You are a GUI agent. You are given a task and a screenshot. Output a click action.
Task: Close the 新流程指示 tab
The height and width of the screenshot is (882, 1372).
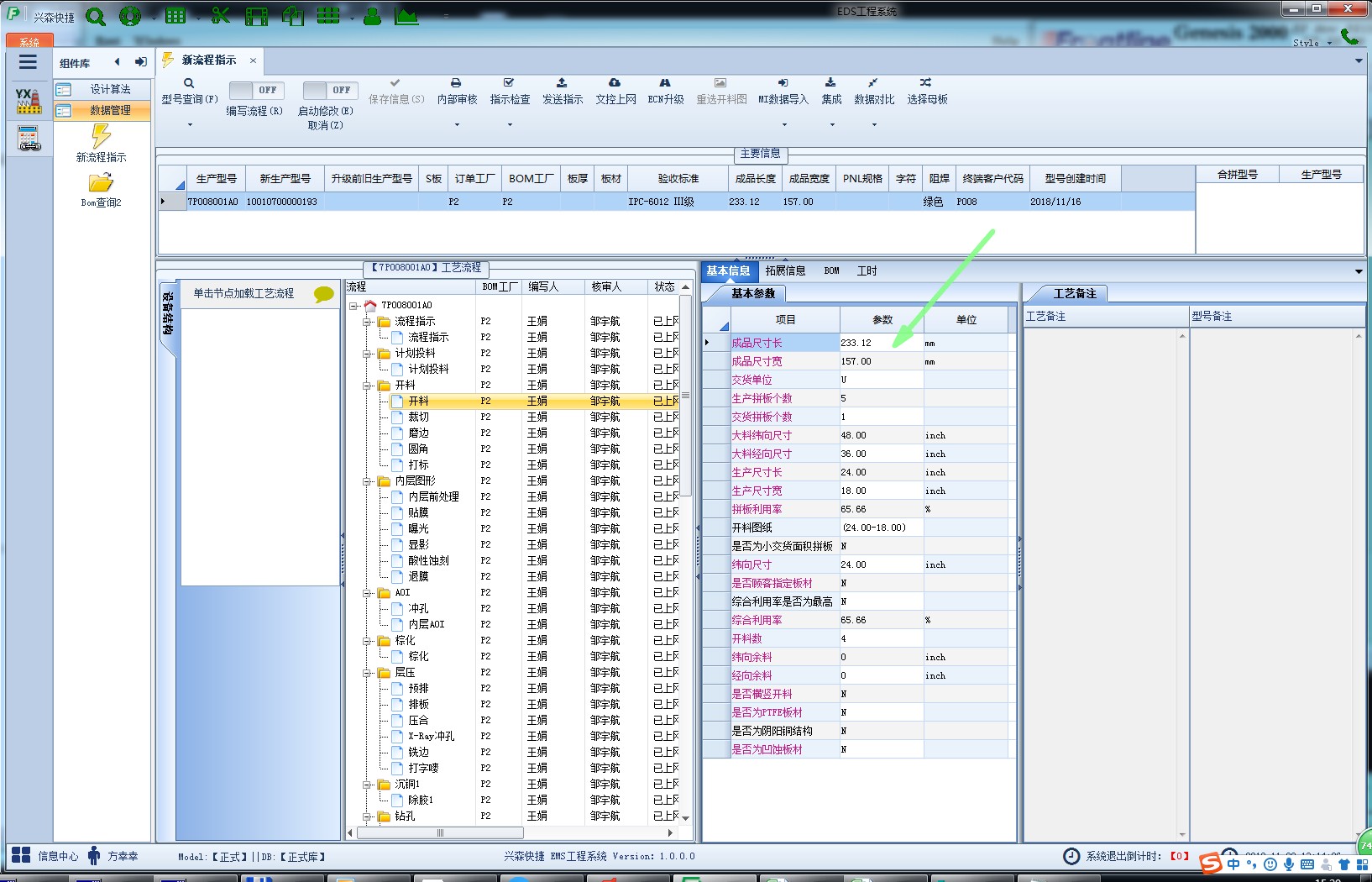(253, 60)
